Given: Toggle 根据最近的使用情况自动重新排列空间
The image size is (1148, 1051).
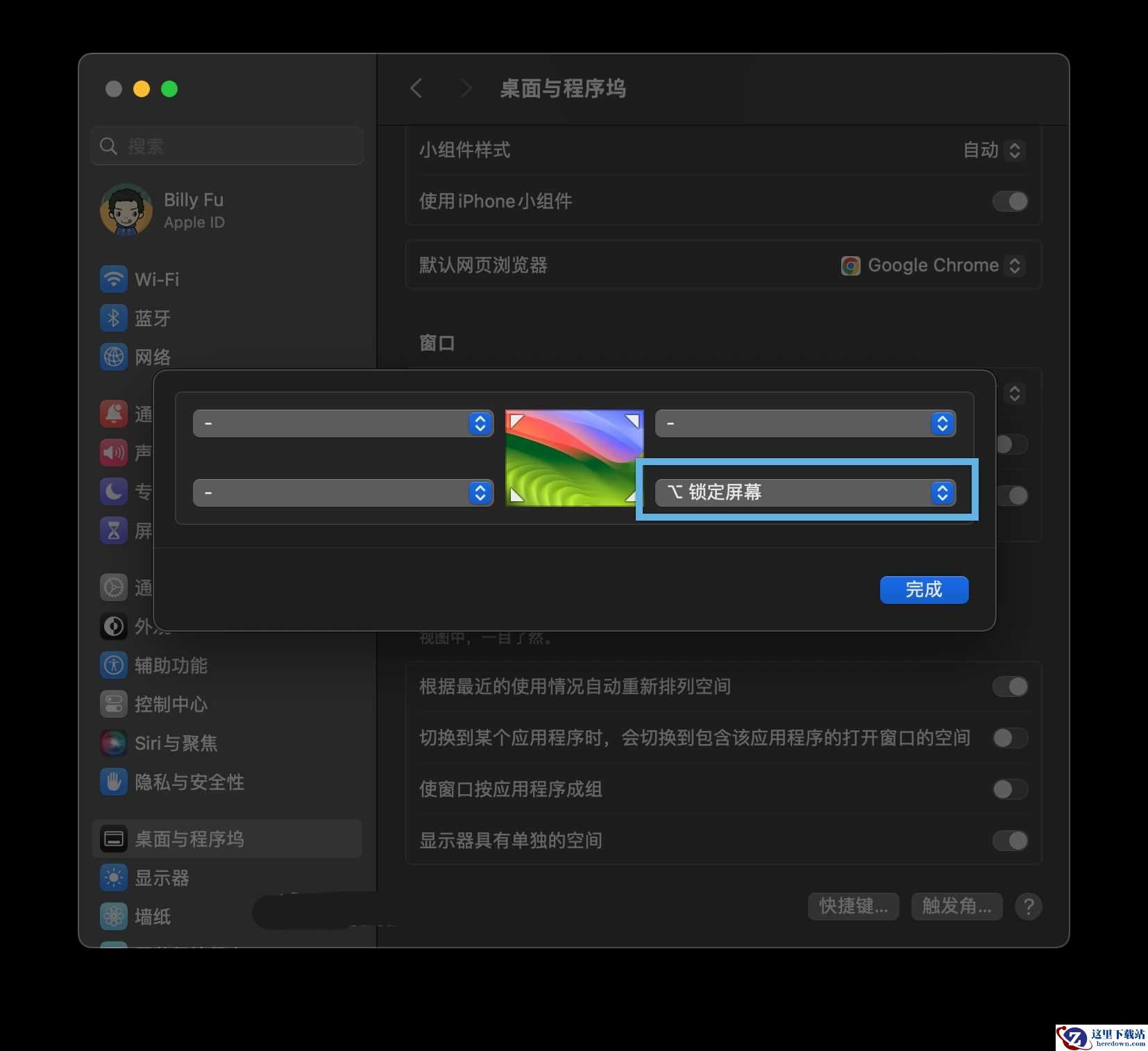Looking at the screenshot, I should 1011,687.
